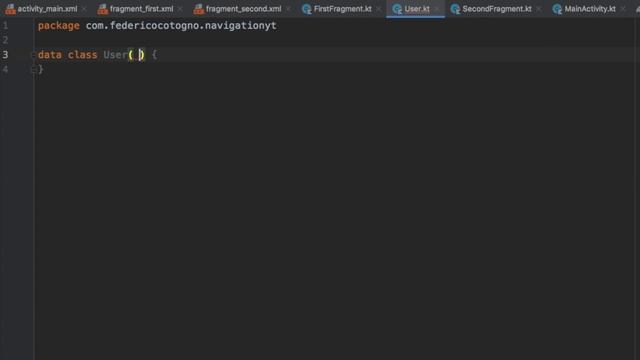640x360 pixels.
Task: Close the fragment_first.xml tab
Action: [180, 9]
